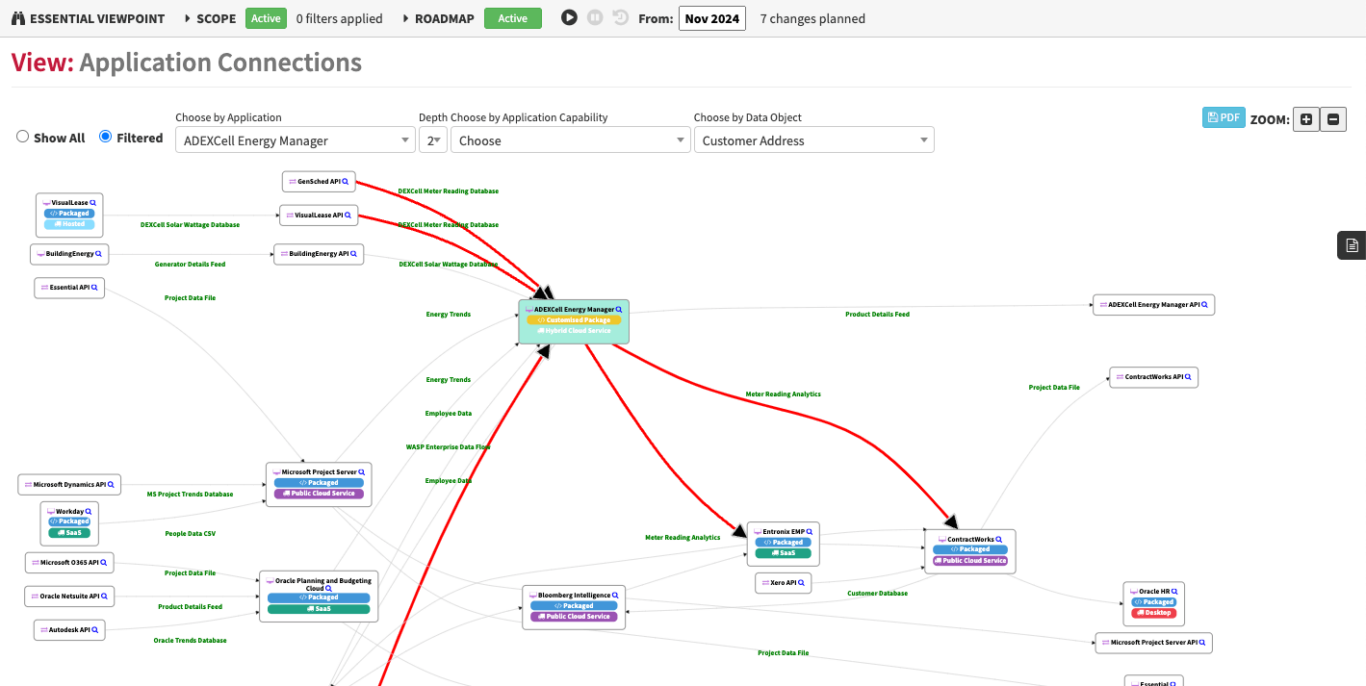Open the document side panel tab
This screenshot has width=1366, height=686.
1352,245
